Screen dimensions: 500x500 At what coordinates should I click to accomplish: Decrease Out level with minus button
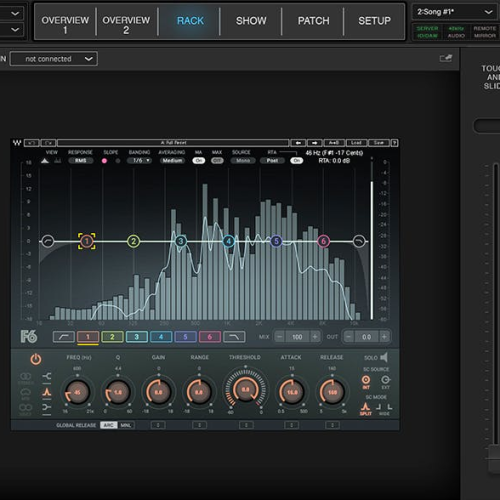point(349,337)
